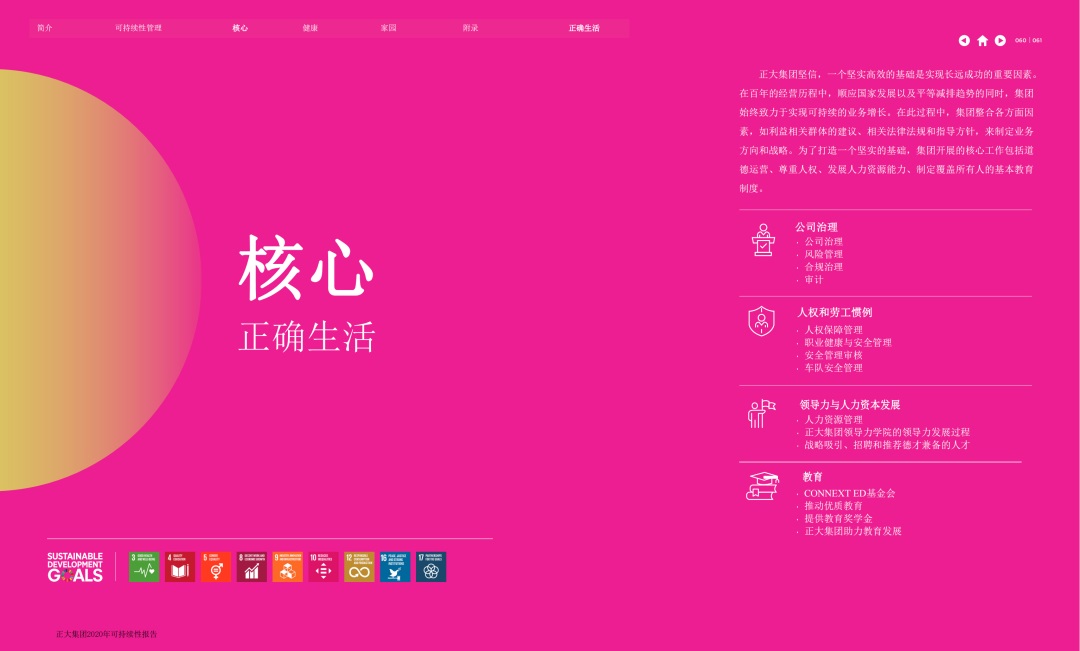The height and width of the screenshot is (651, 1080).
Task: Click SDG 10 Reduced Inequalities icon
Action: pos(323,567)
